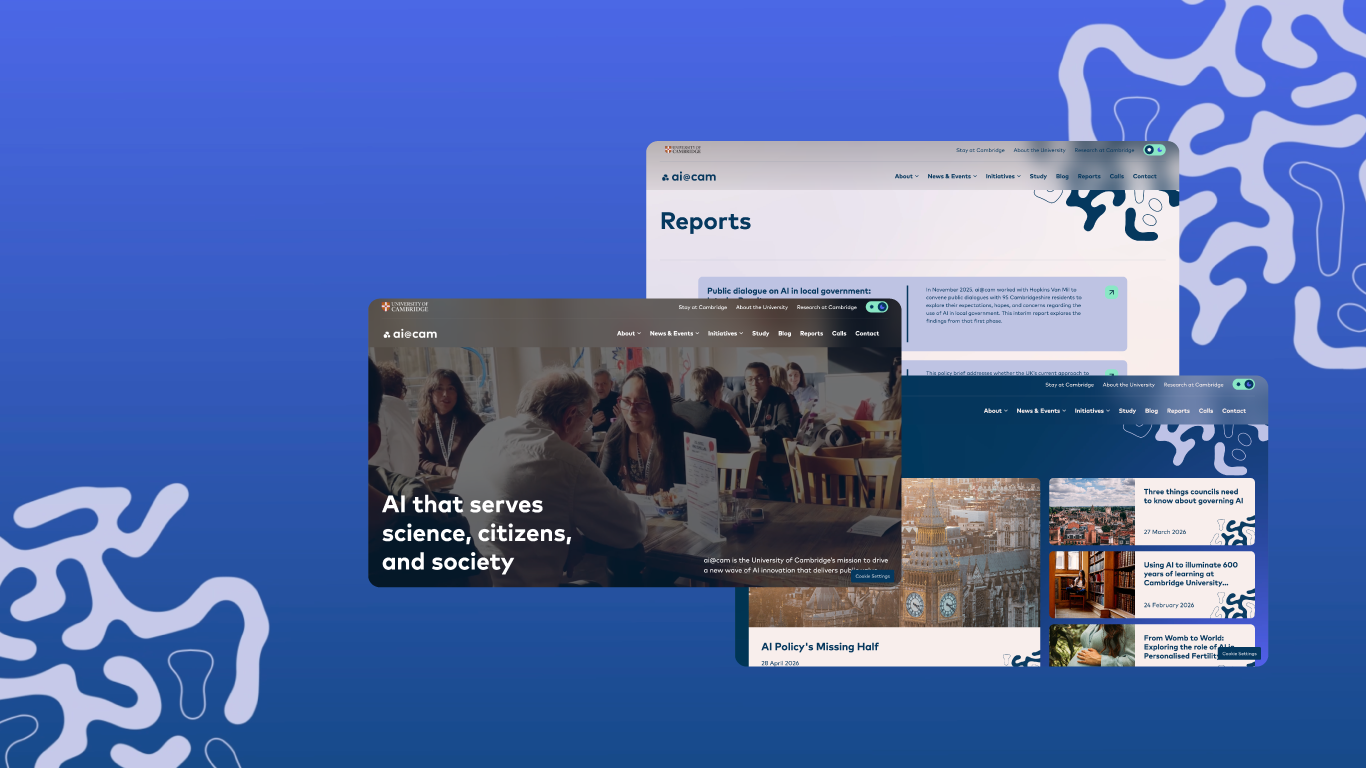This screenshot has width=1366, height=768.
Task: Click University of Cambridge crest on Reports page
Action: pos(683,150)
